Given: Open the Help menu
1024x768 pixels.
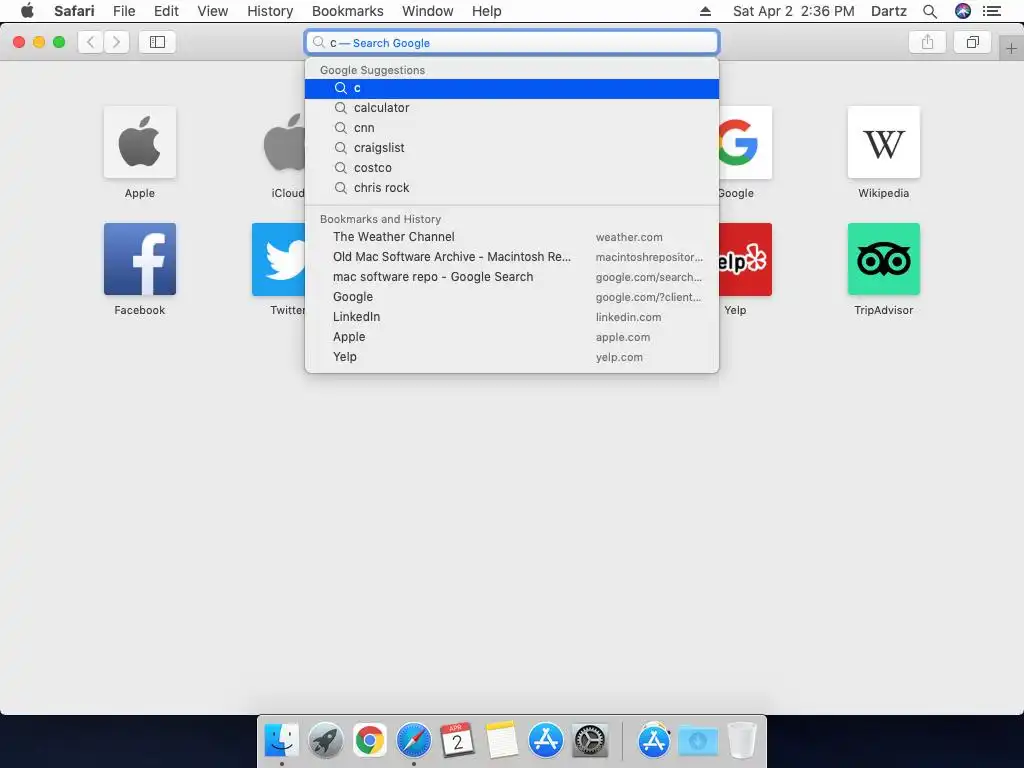Looking at the screenshot, I should [x=487, y=11].
